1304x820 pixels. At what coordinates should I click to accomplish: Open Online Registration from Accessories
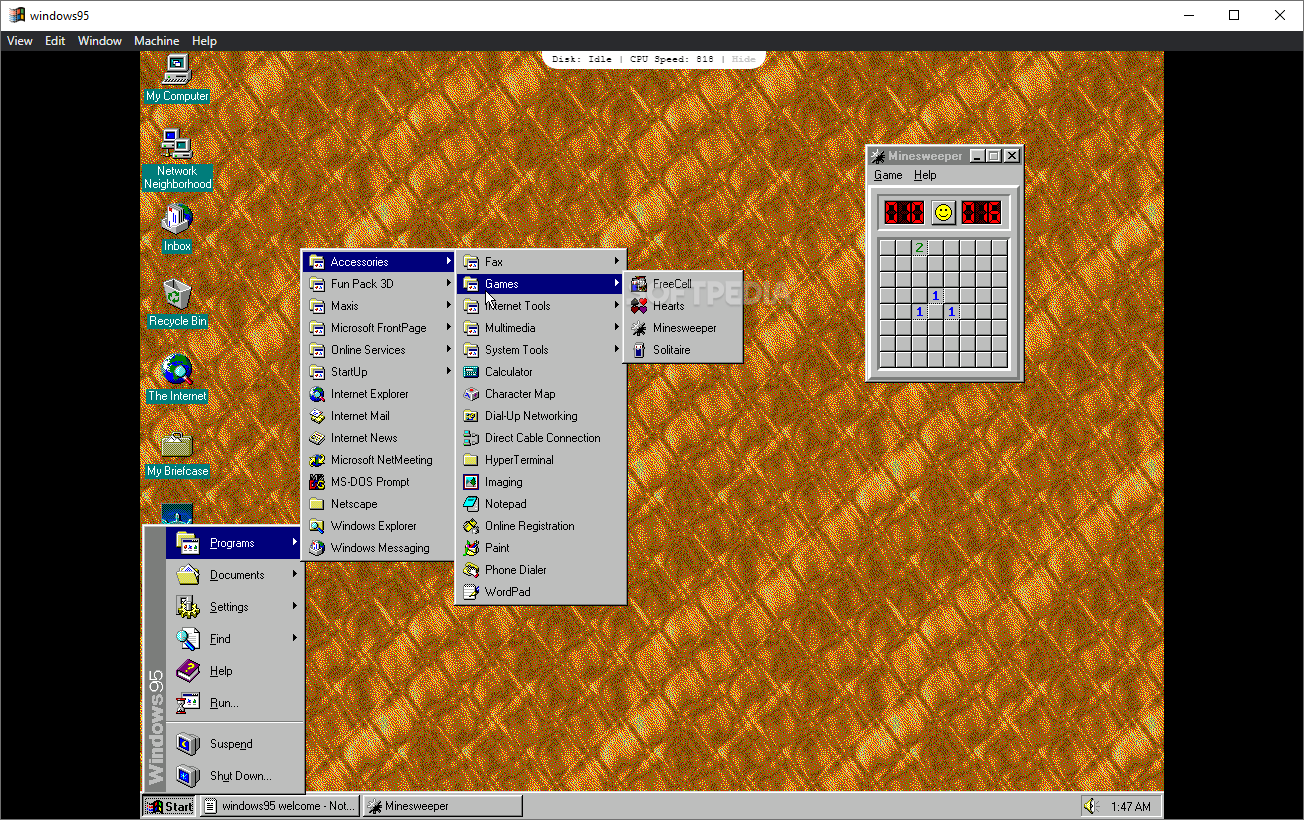pyautogui.click(x=541, y=526)
